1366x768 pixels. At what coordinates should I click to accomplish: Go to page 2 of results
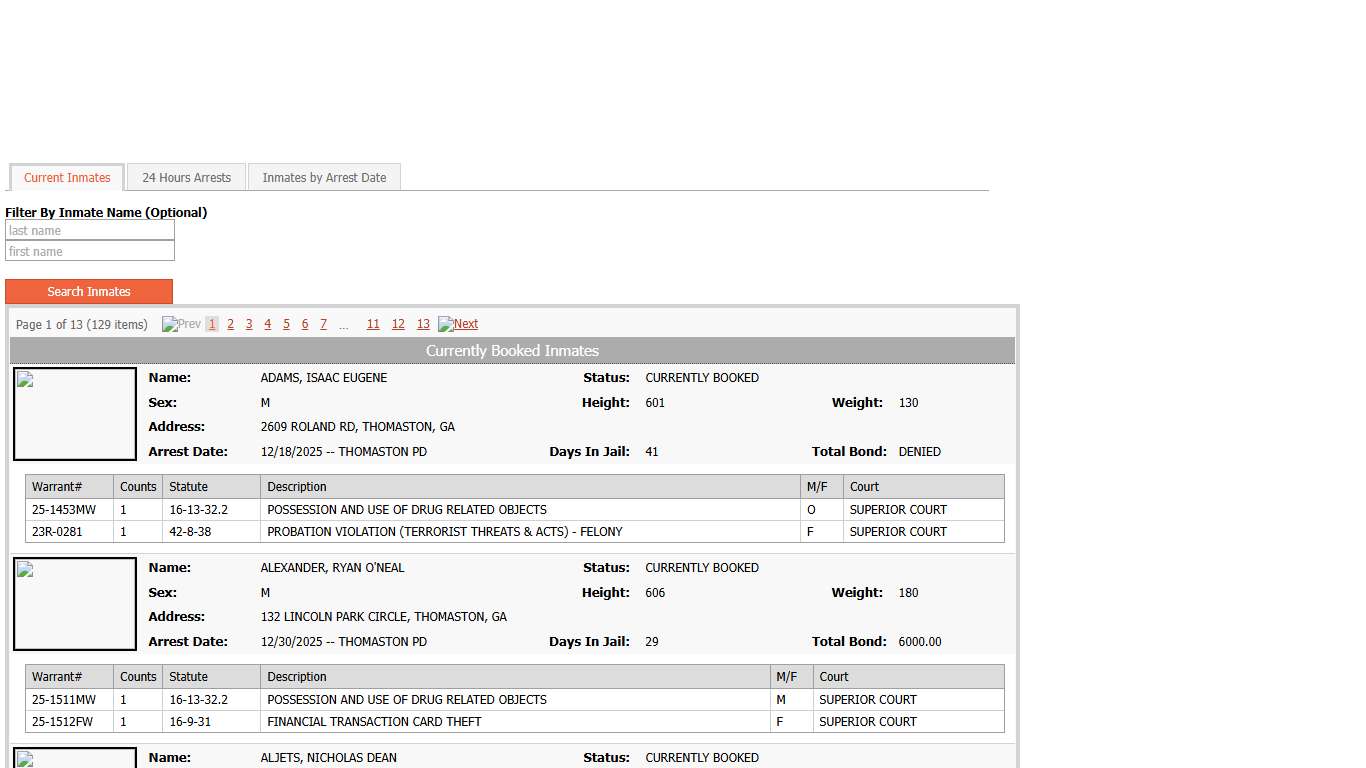click(x=230, y=324)
